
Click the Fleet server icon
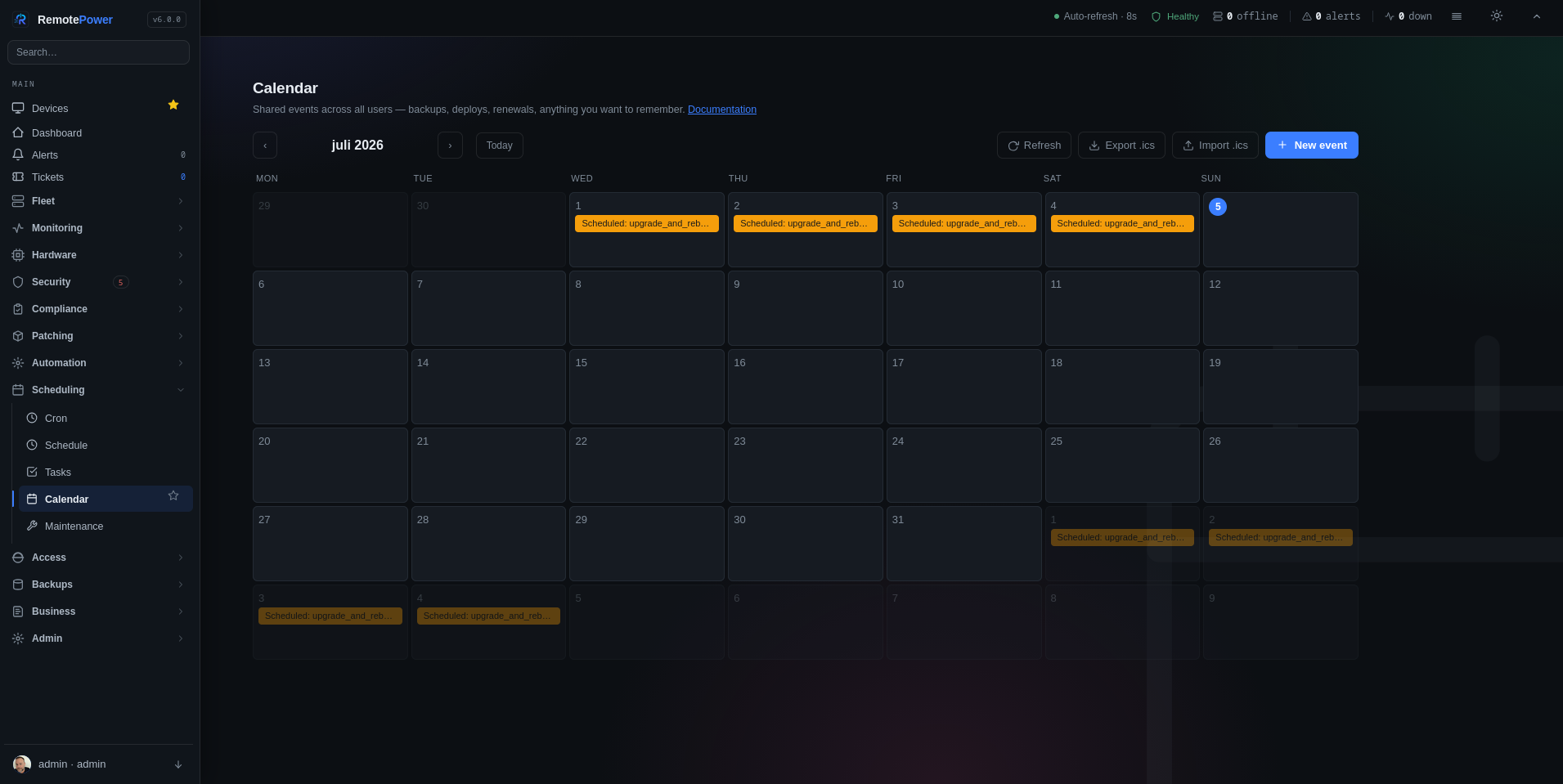pyautogui.click(x=18, y=201)
